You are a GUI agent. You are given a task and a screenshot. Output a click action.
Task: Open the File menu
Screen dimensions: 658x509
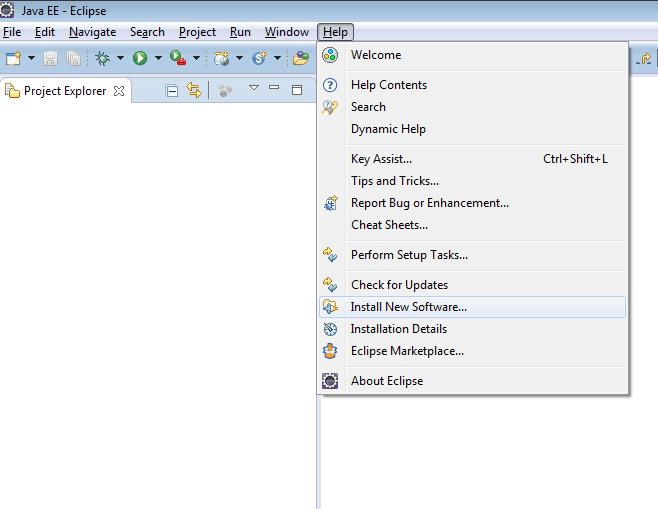coord(12,32)
